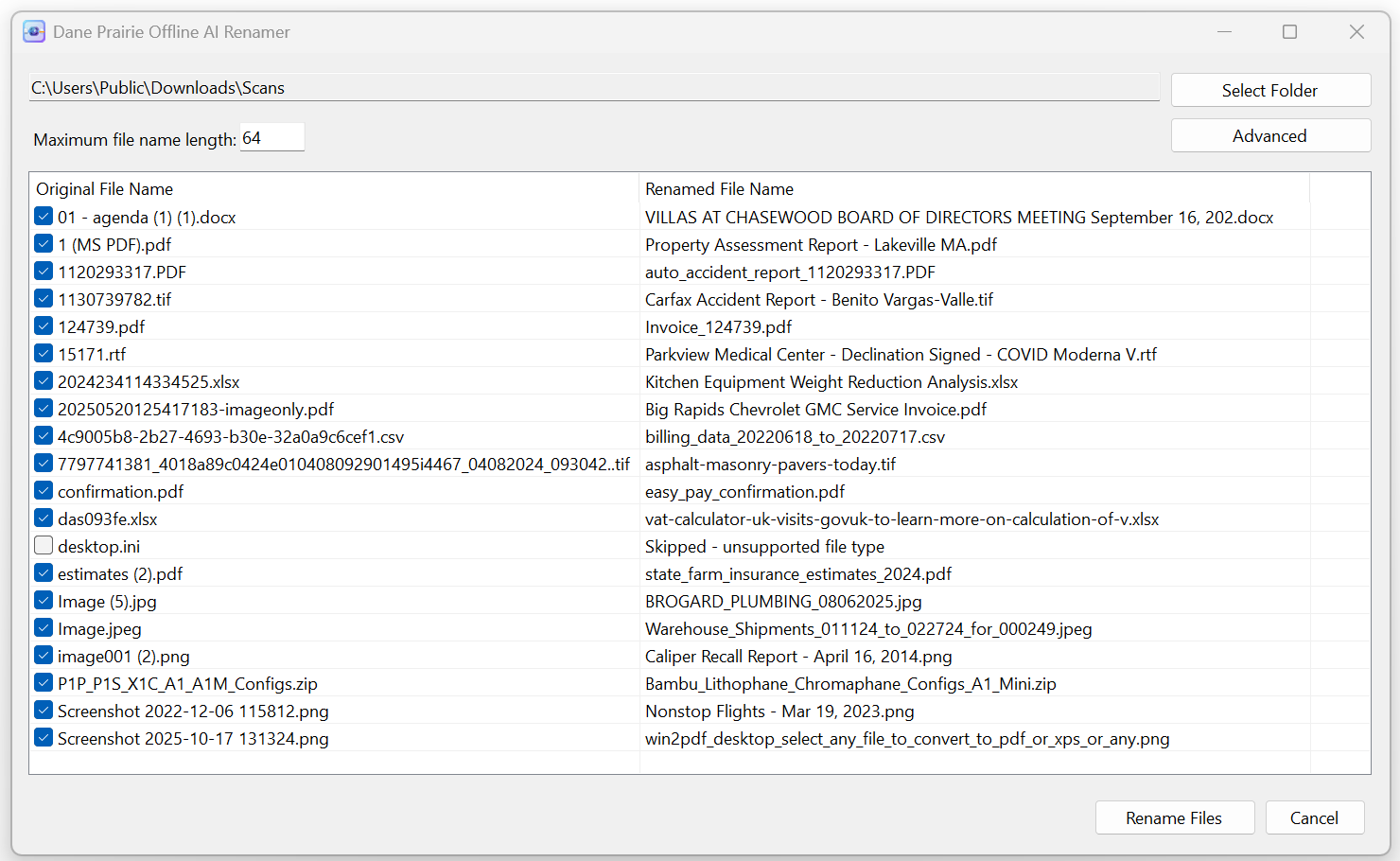Screen dimensions: 1400x861
Task: Uncheck 1 (MS PDF).pdf from renaming
Action: [43, 243]
